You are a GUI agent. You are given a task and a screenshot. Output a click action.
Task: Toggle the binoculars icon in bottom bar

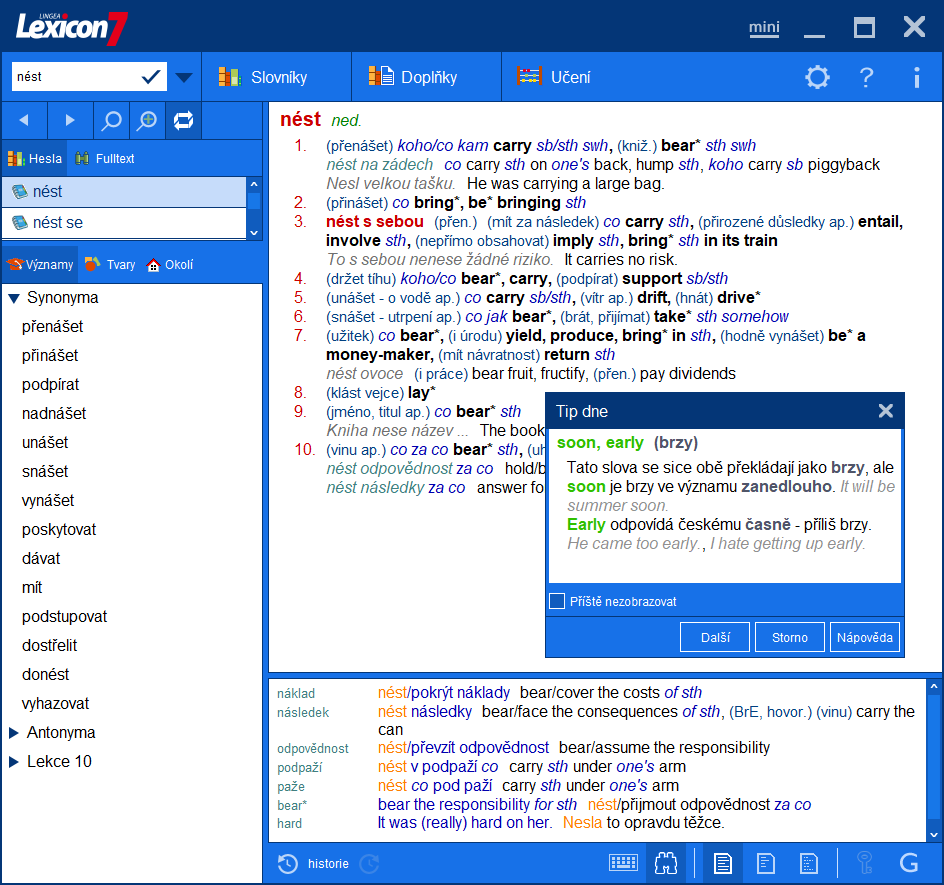coord(666,863)
